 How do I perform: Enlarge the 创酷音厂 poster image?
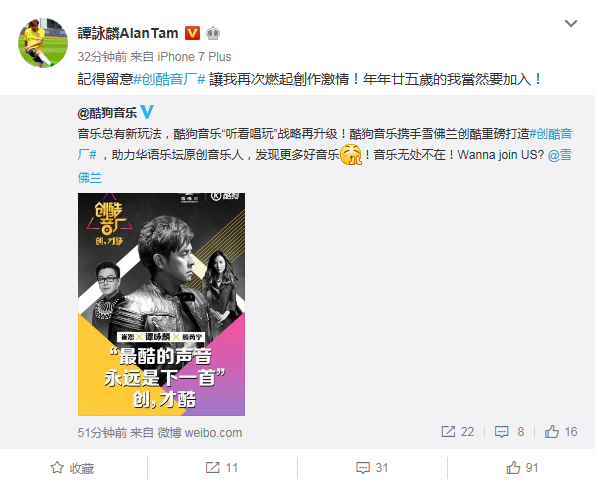click(x=161, y=304)
